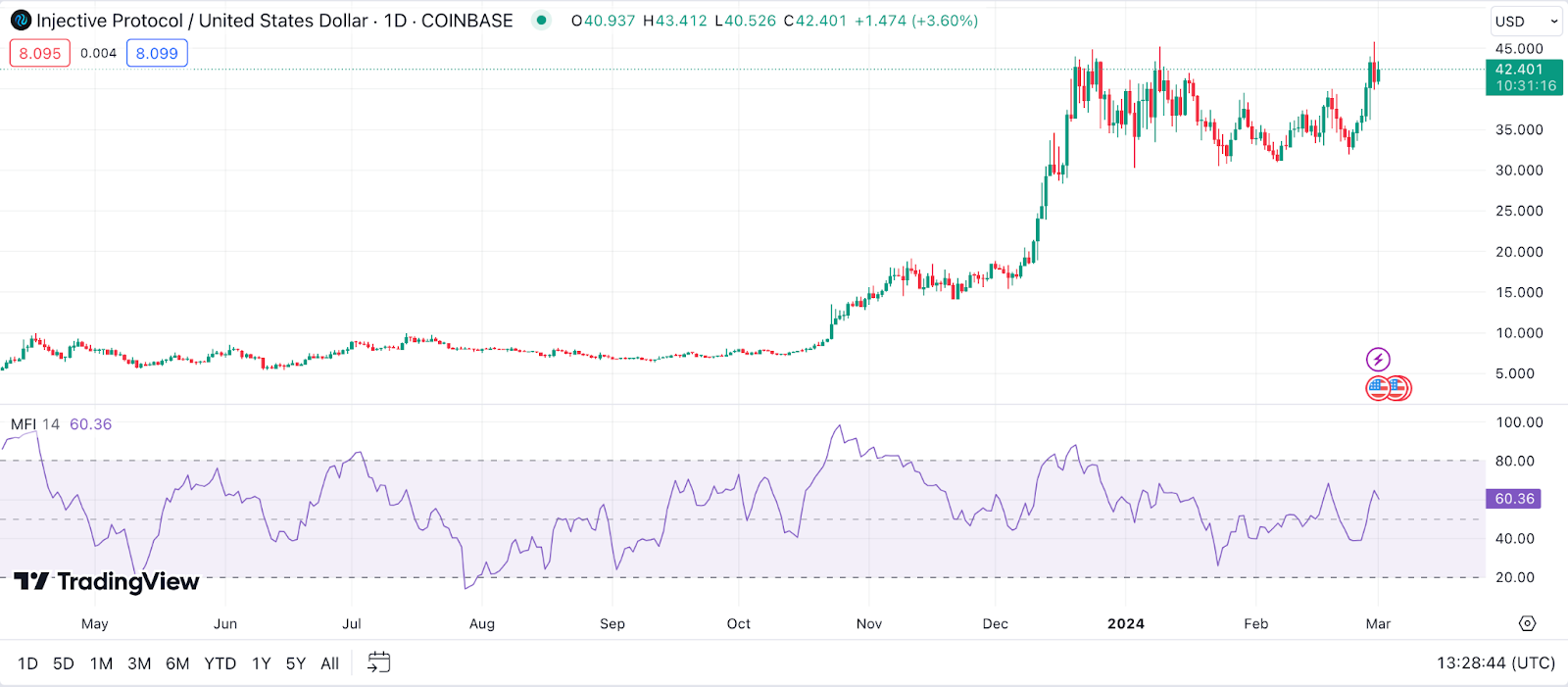Viewport: 1568px width, 687px height.
Task: Click the 5.000 price axis label
Action: point(1515,373)
